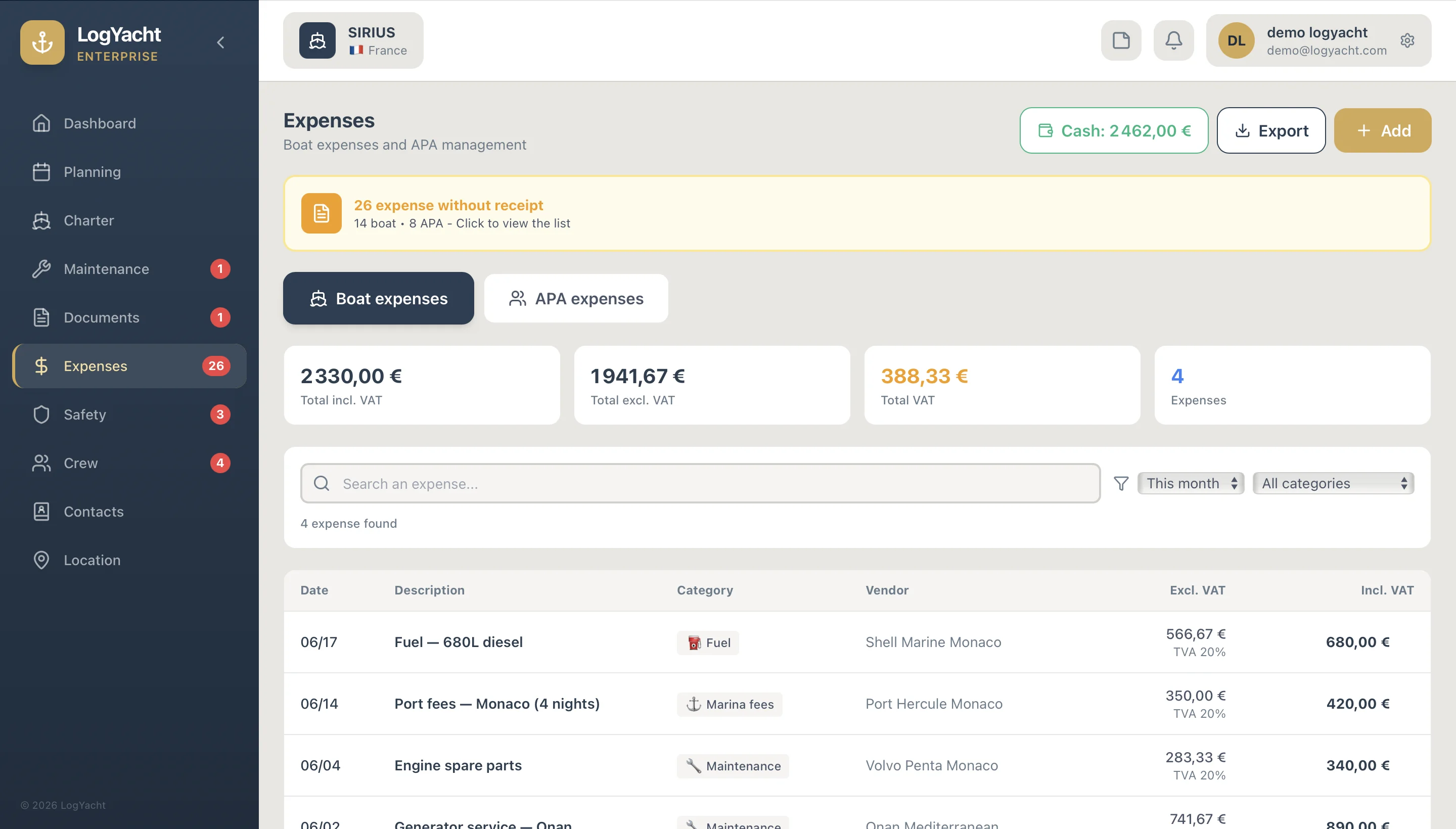Open the Maintenance wrench icon in sidebar
The width and height of the screenshot is (1456, 829).
[x=41, y=269]
